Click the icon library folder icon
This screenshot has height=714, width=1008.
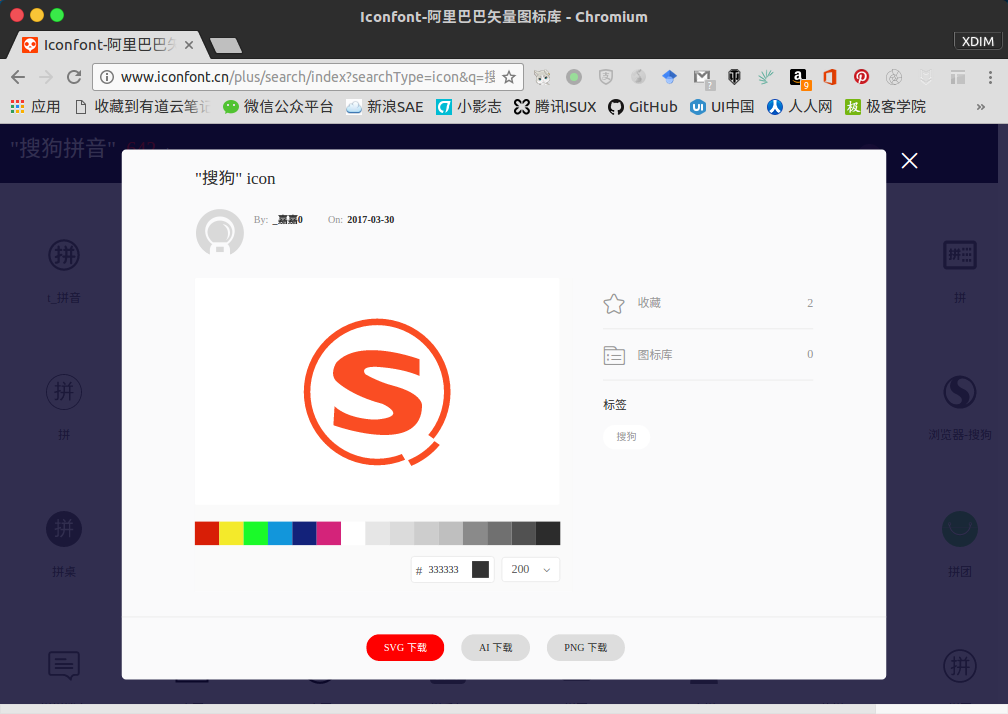[x=614, y=355]
